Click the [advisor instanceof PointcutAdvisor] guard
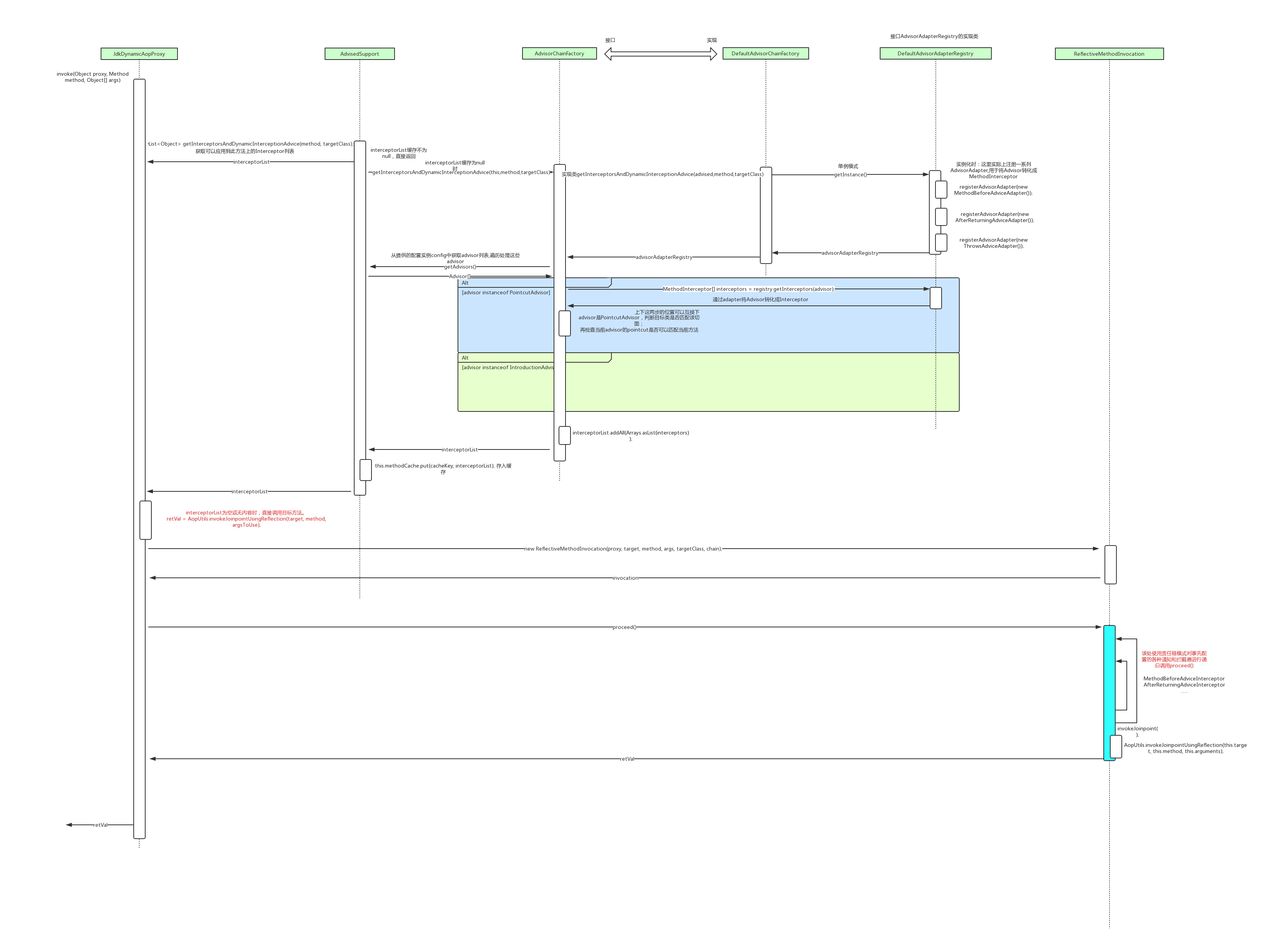Image resolution: width=1272 pixels, height=952 pixels. click(x=506, y=292)
